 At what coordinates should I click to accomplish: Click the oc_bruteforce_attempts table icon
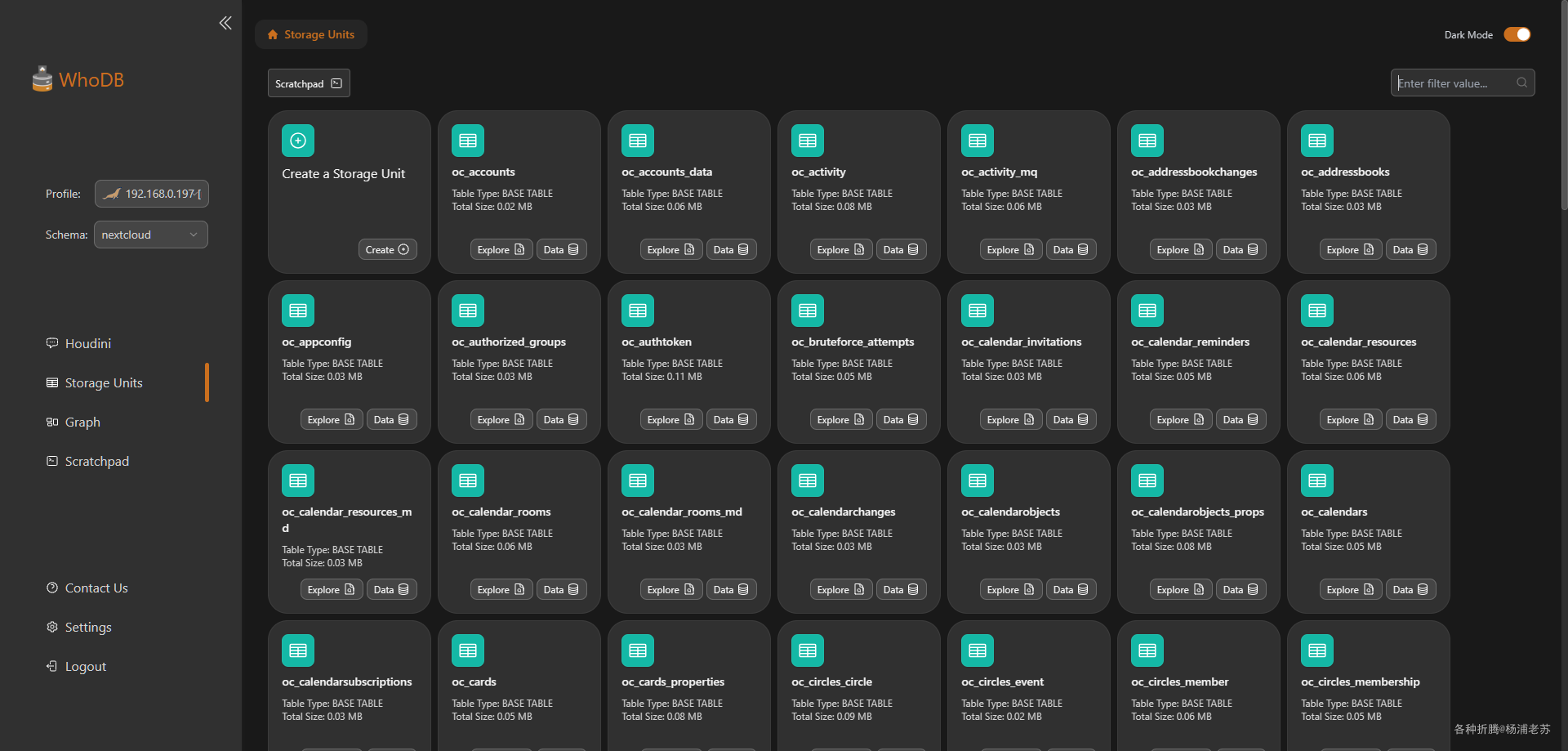click(x=808, y=311)
